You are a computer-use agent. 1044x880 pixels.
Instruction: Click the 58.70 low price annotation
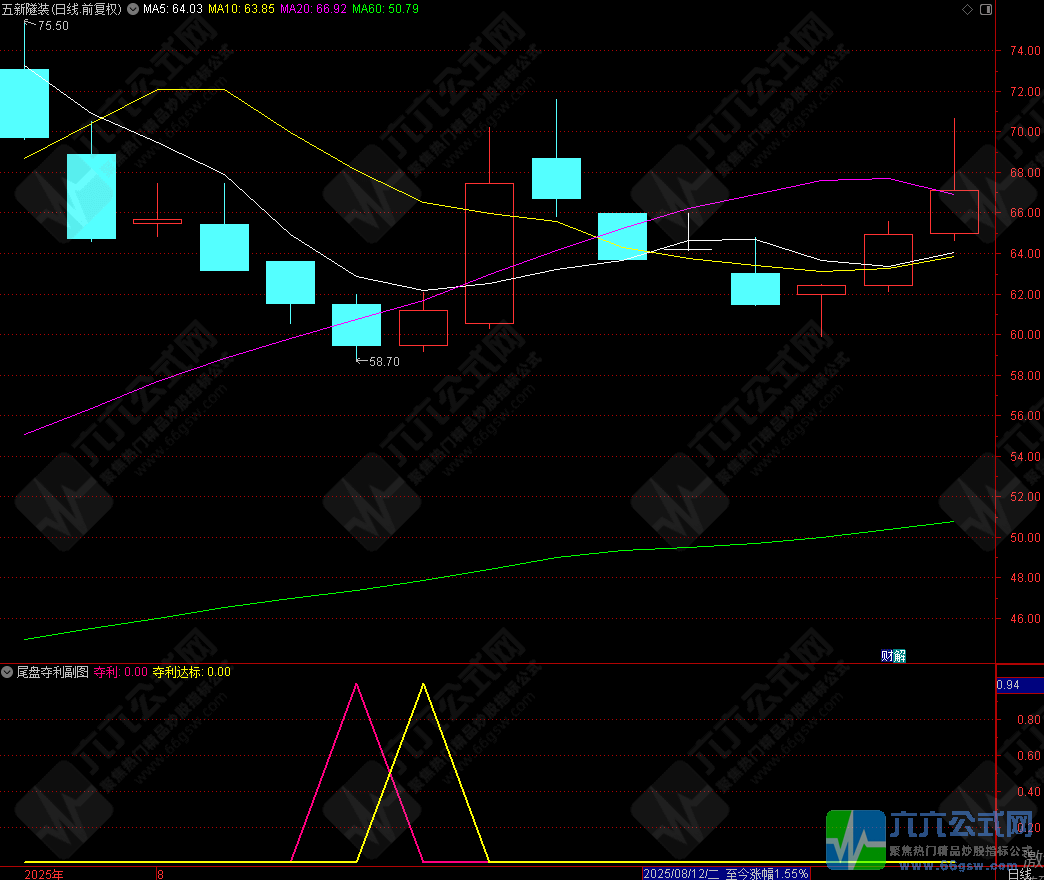pos(383,362)
